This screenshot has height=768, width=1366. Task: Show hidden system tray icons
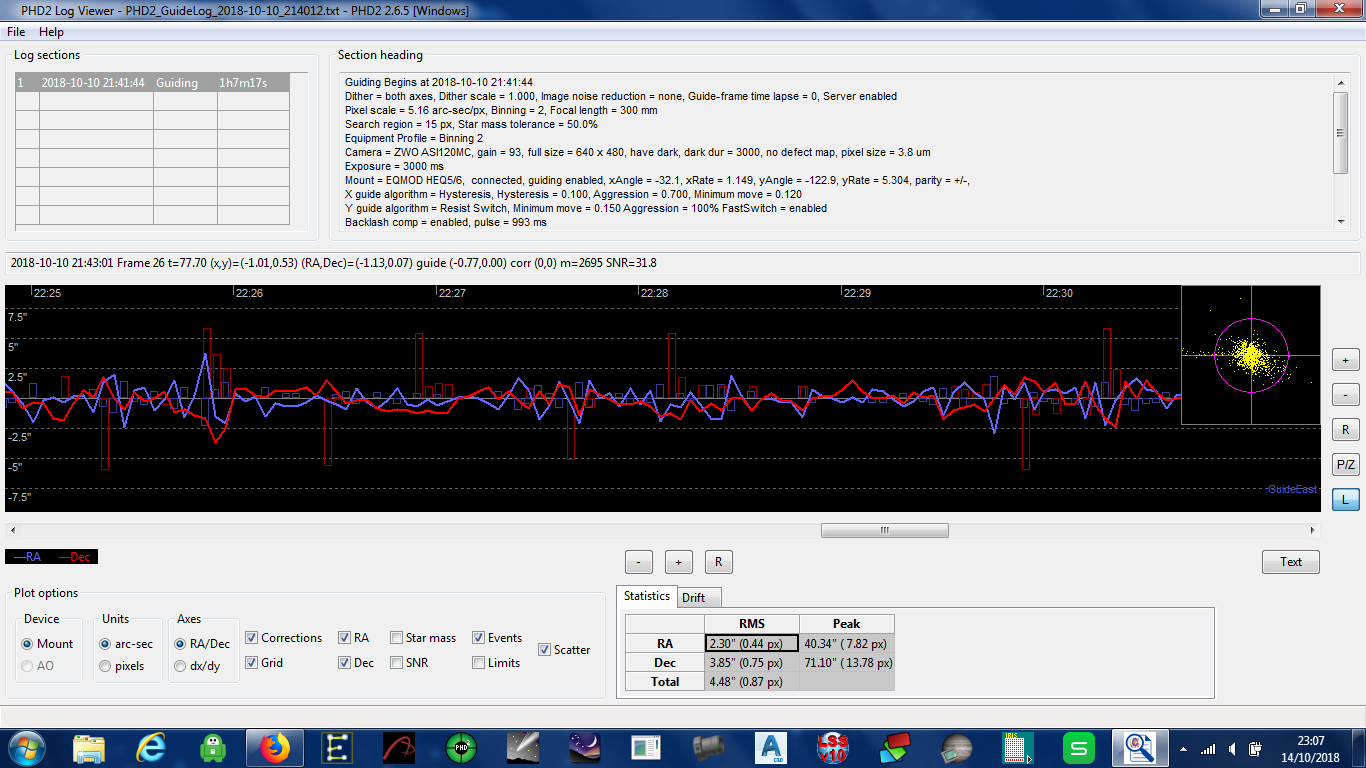click(1185, 749)
